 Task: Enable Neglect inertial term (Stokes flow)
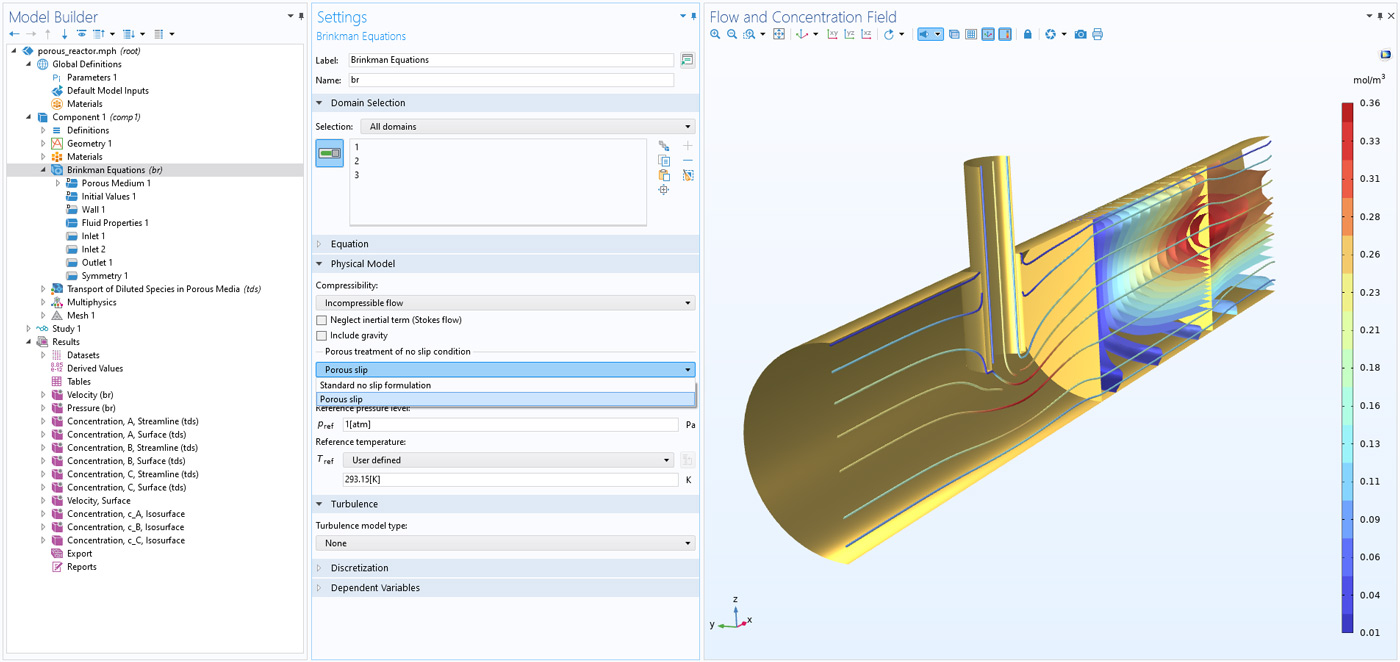(x=322, y=320)
